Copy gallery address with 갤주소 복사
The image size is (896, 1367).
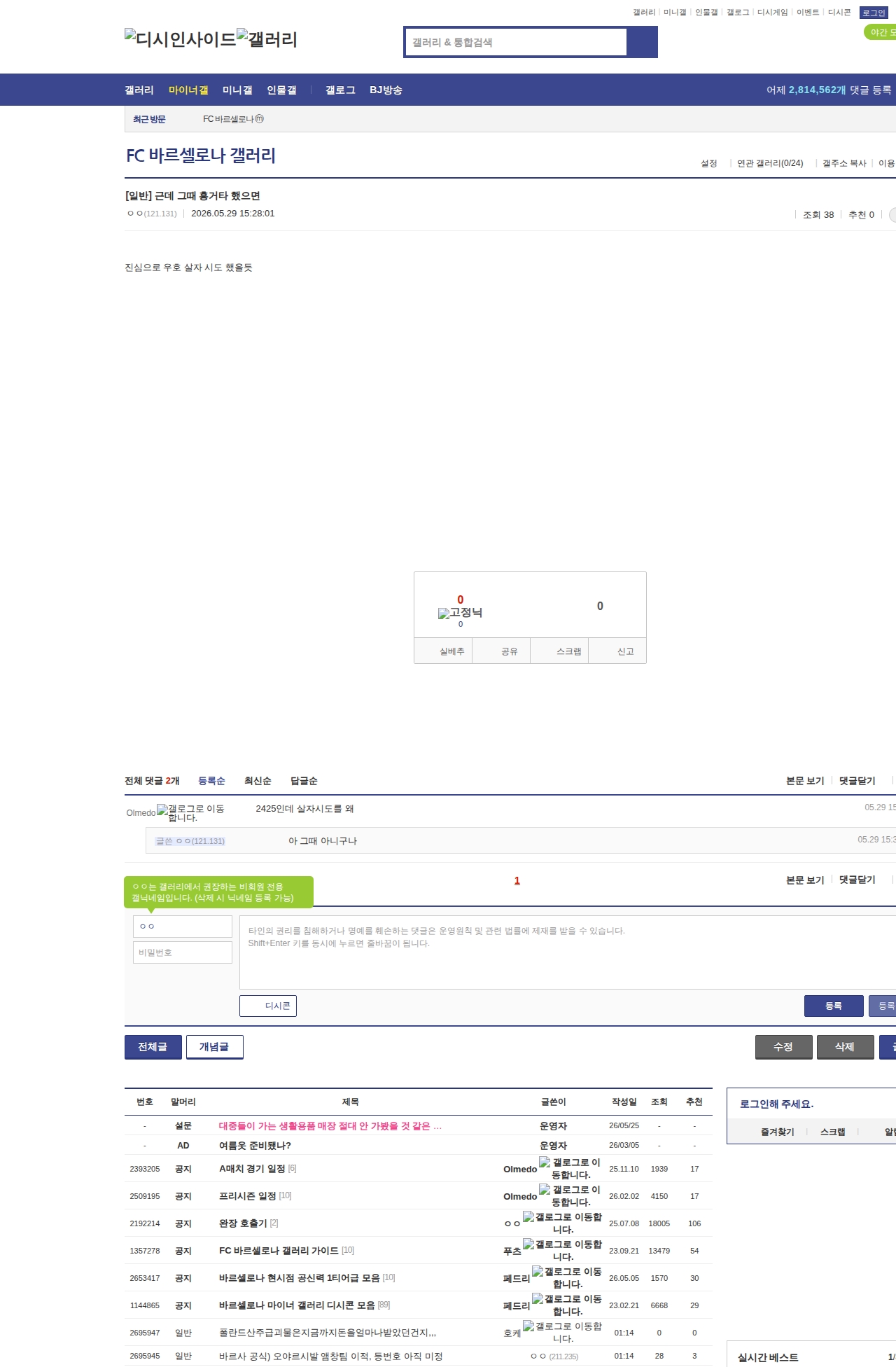(x=844, y=163)
